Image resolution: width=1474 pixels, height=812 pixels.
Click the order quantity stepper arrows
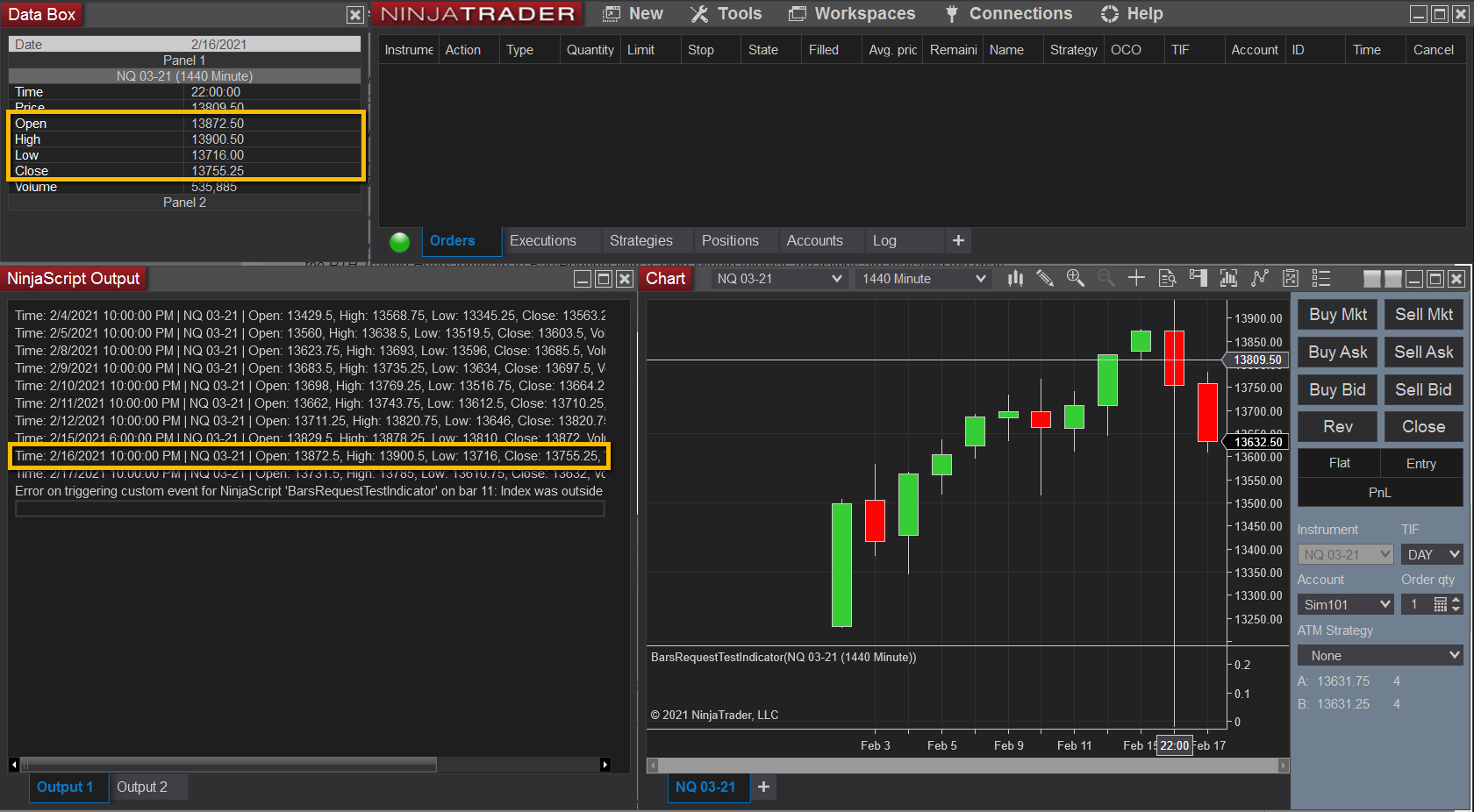tap(1456, 604)
